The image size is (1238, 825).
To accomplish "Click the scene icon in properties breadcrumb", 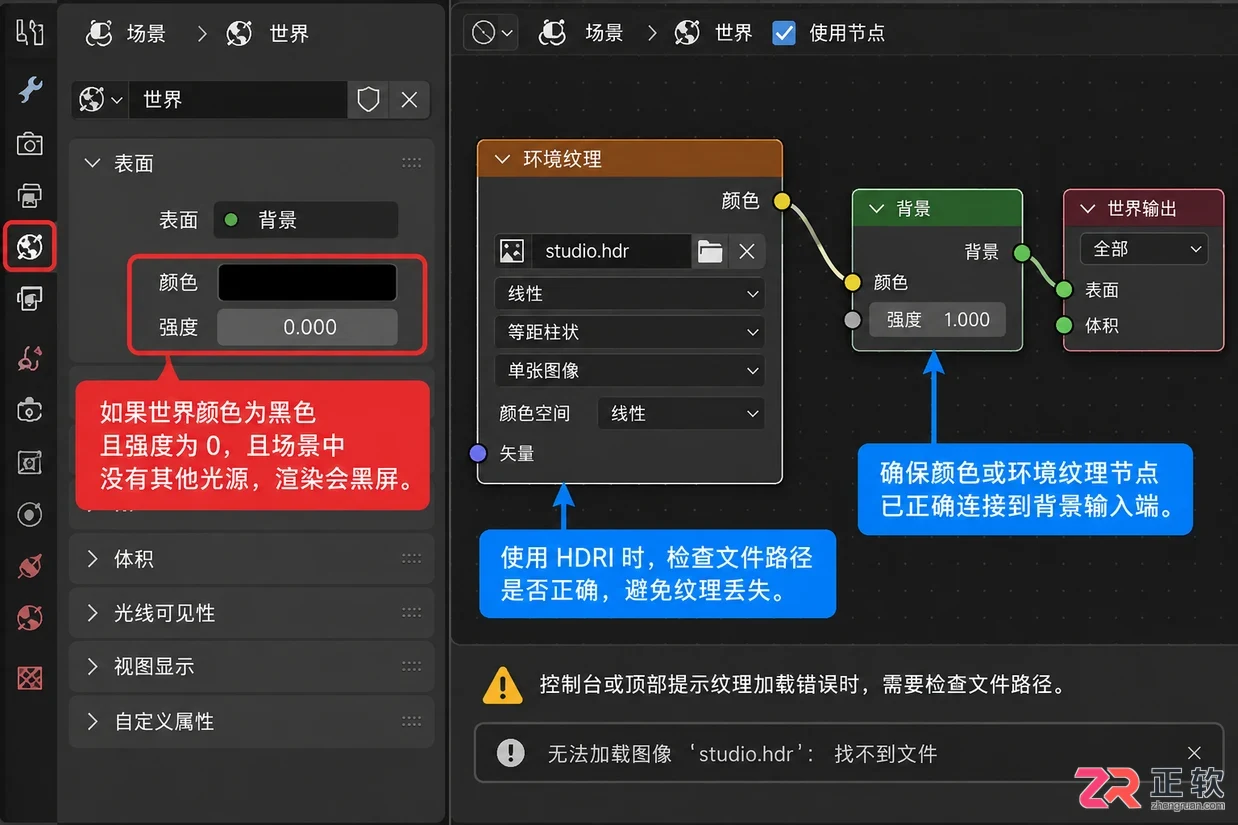I will [99, 33].
